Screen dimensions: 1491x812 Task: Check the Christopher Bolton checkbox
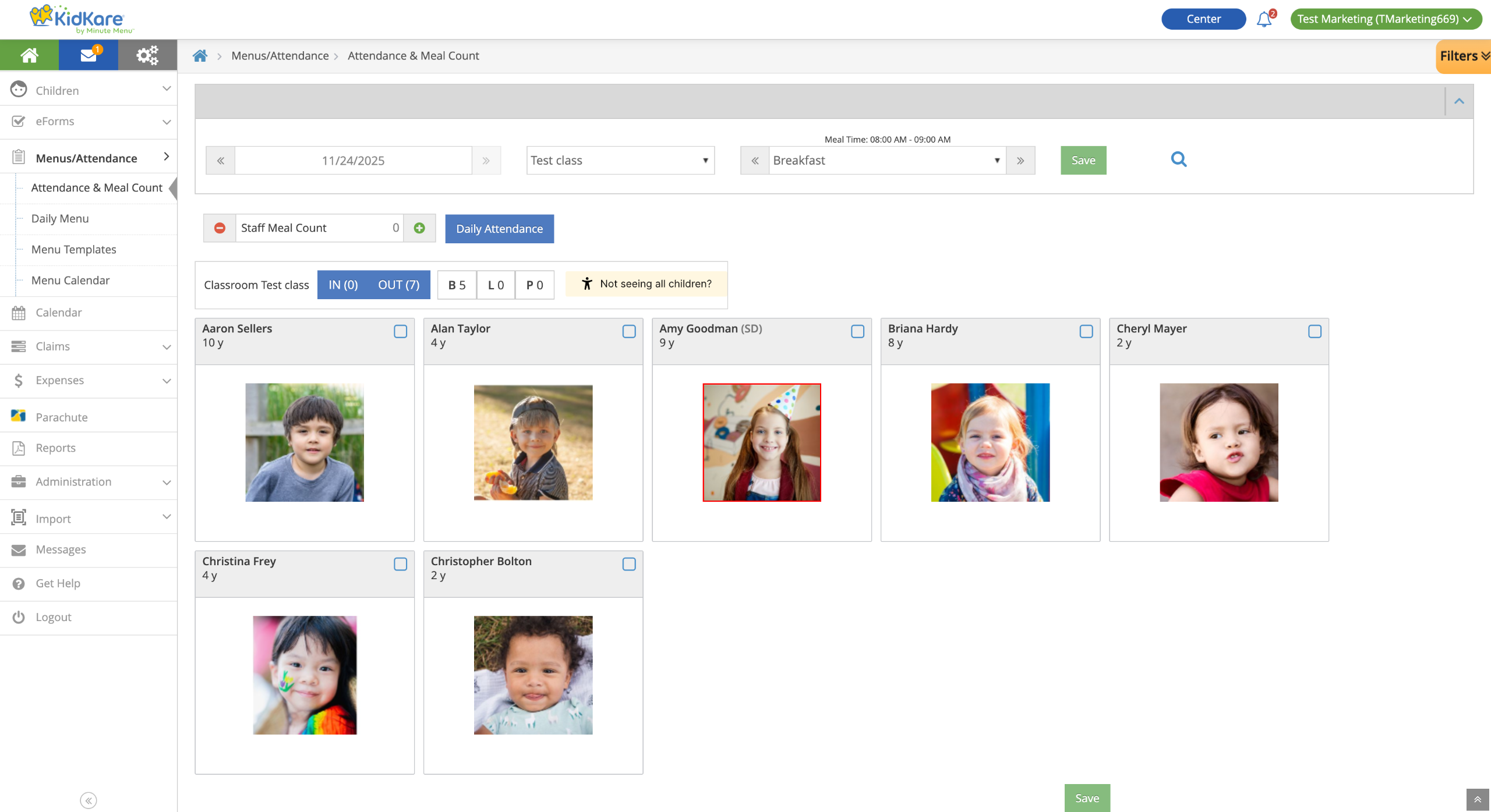click(628, 564)
